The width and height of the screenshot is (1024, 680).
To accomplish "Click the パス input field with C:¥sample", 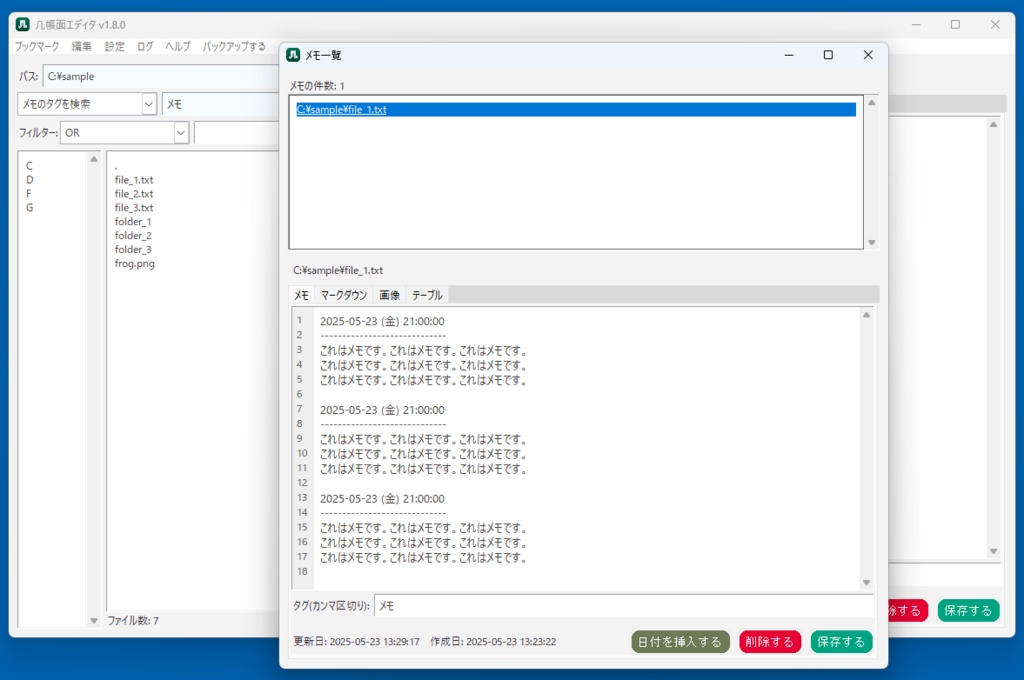I will coord(161,76).
